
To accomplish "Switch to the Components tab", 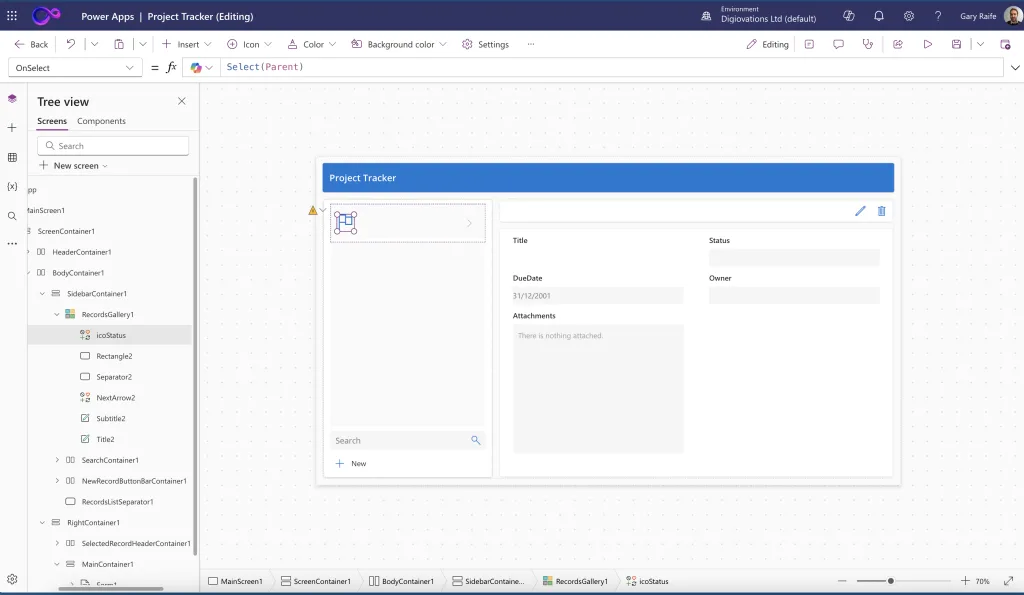I will 101,121.
